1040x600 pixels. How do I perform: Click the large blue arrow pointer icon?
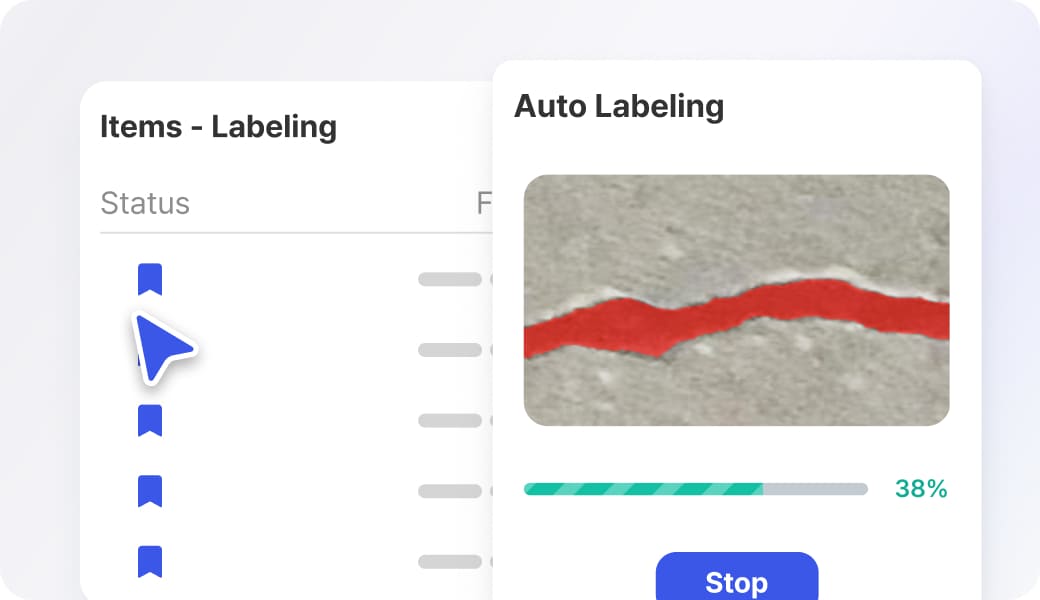(x=162, y=347)
